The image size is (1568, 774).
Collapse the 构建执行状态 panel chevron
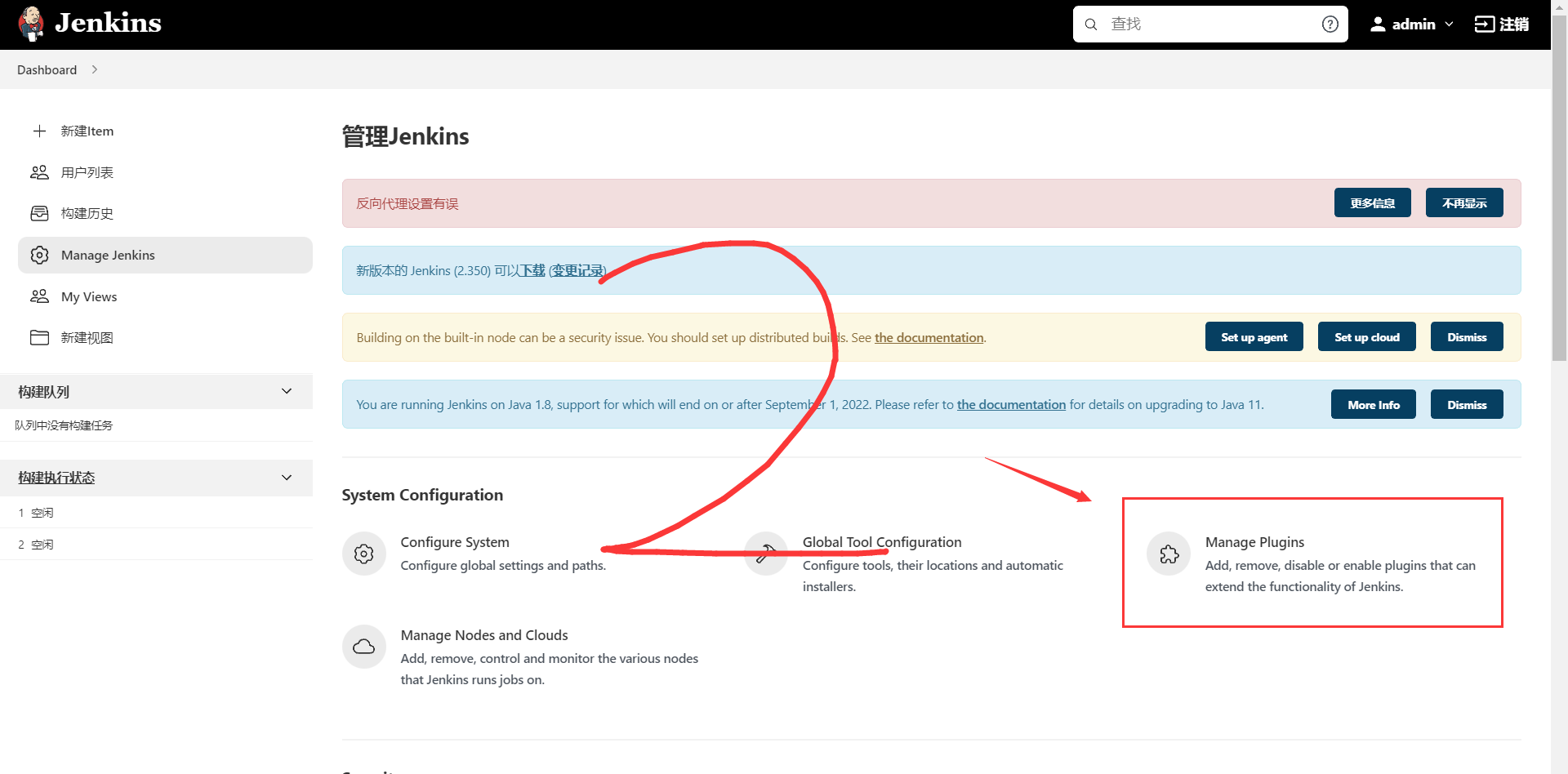pos(287,478)
